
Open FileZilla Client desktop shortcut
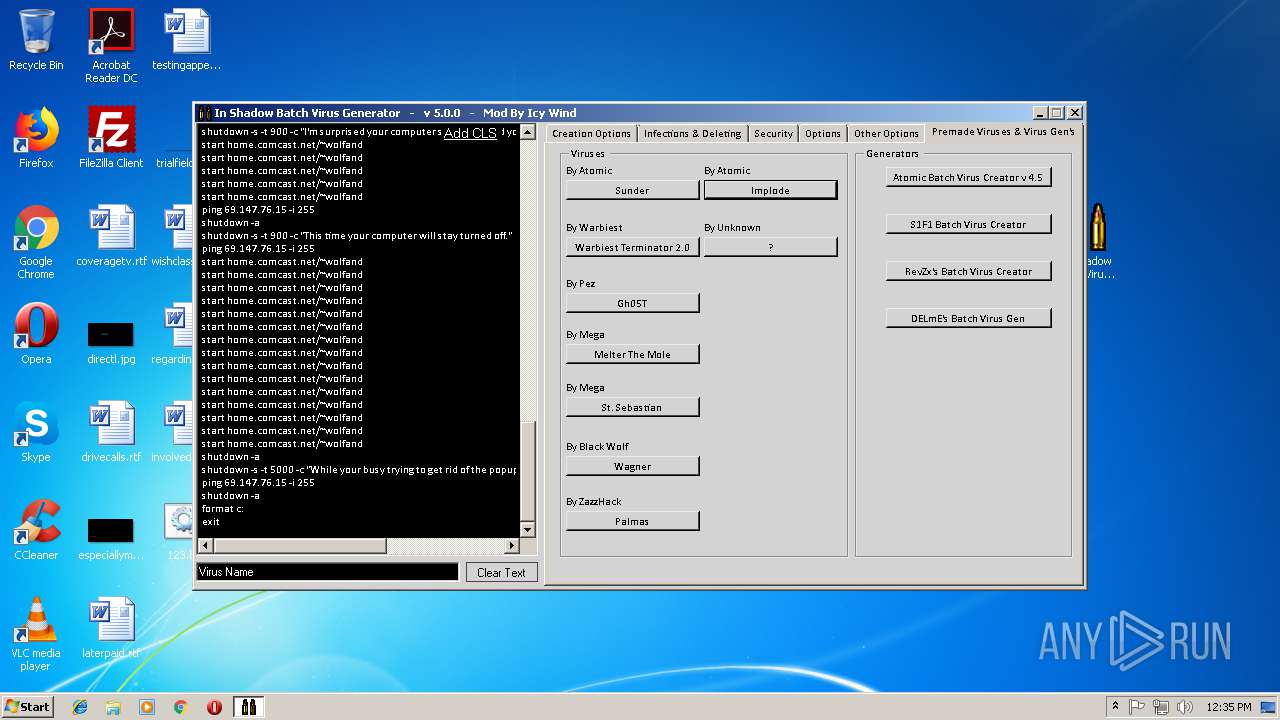(x=111, y=138)
